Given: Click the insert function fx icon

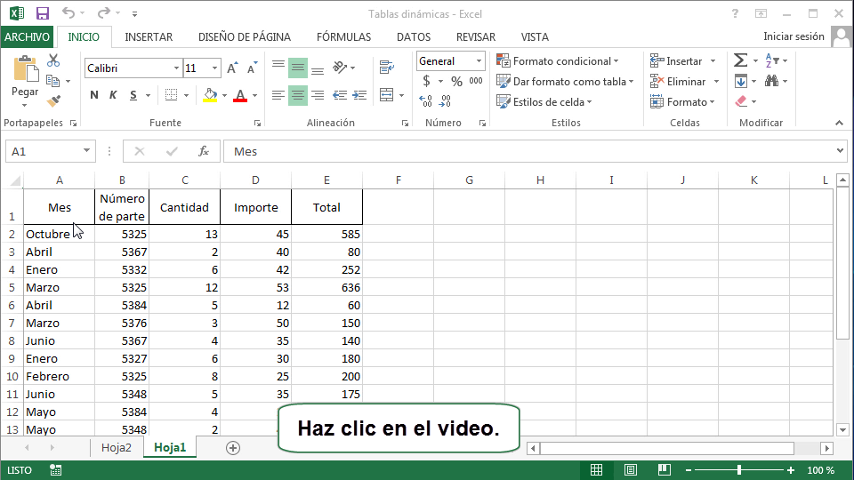Looking at the screenshot, I should coord(204,151).
